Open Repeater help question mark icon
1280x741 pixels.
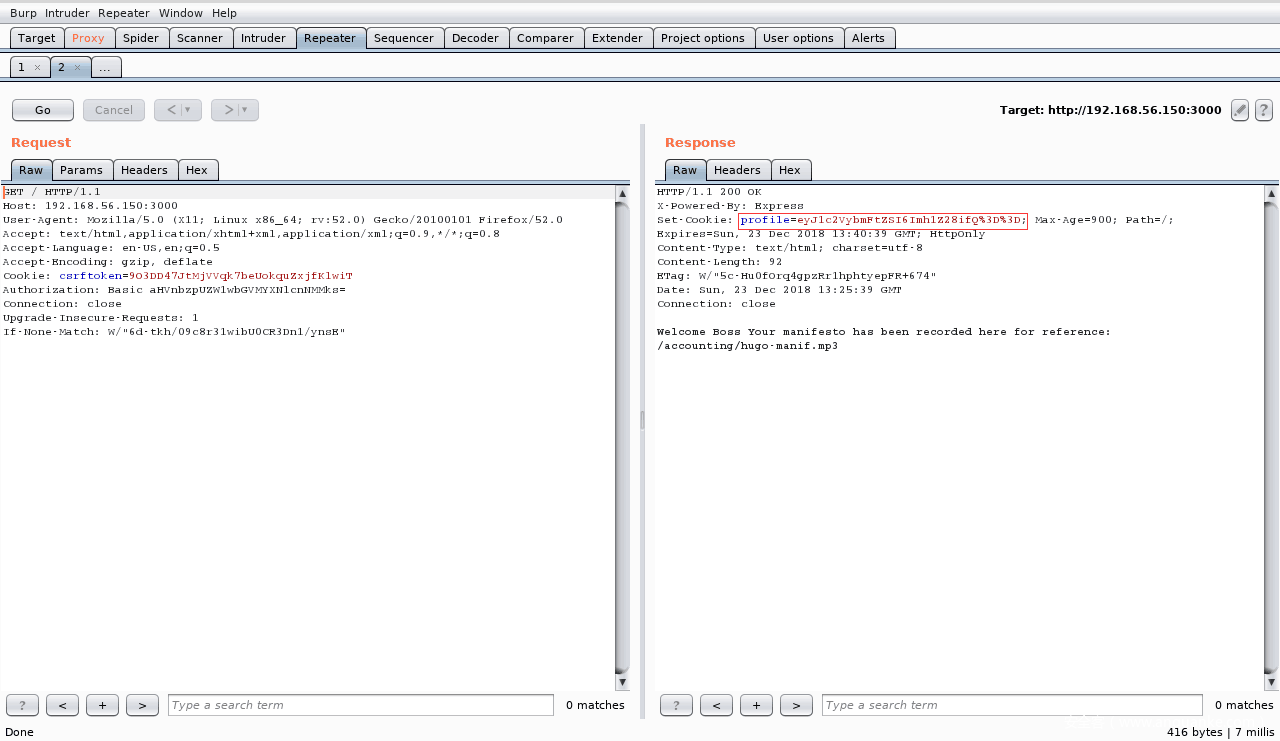pyautogui.click(x=1264, y=110)
